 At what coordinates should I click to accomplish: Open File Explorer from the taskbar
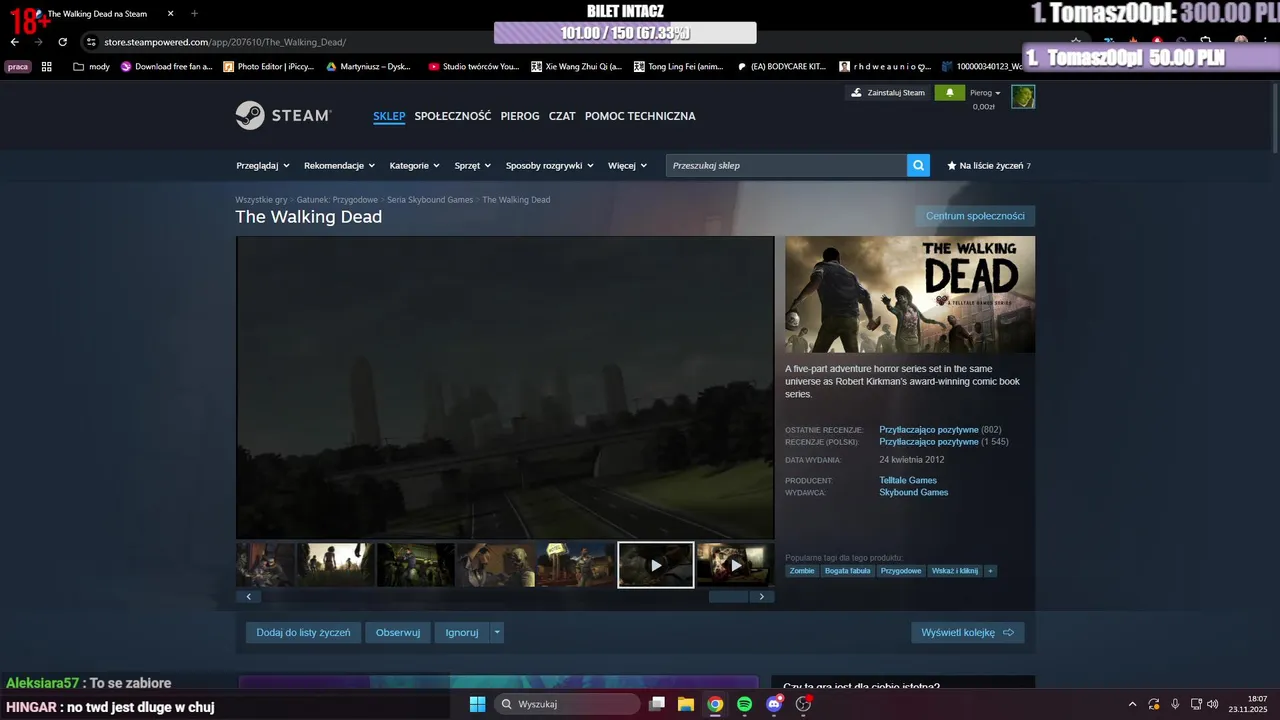686,704
